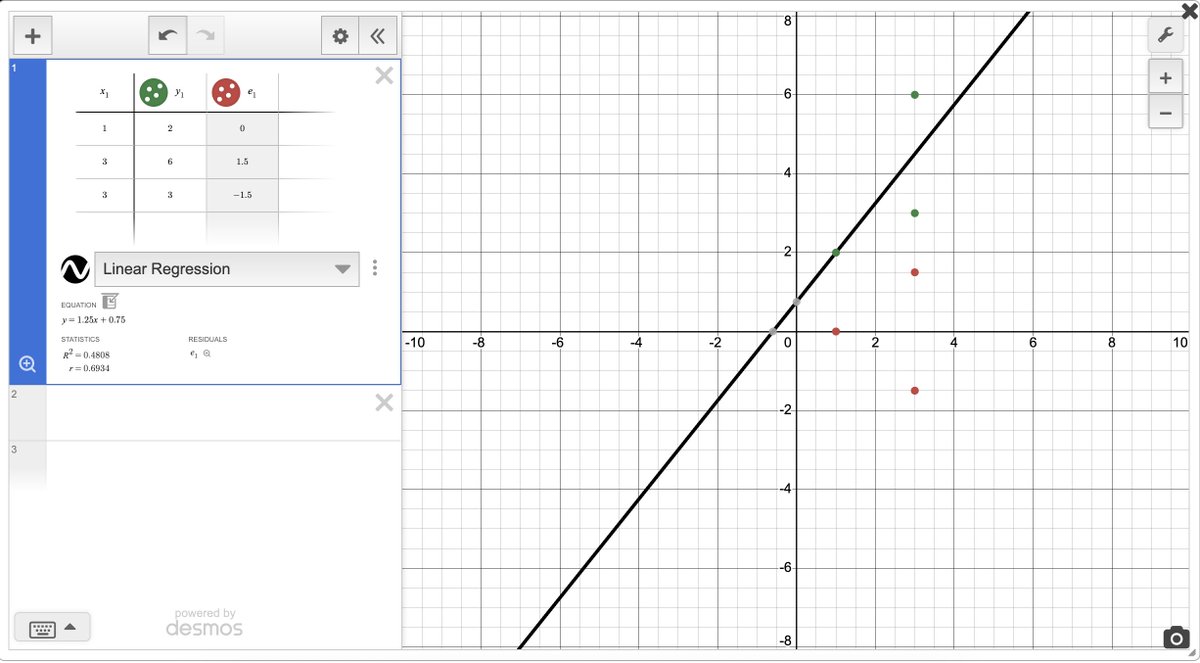The height and width of the screenshot is (663, 1200).
Task: Open the regression three-dot options menu
Action: pos(375,268)
